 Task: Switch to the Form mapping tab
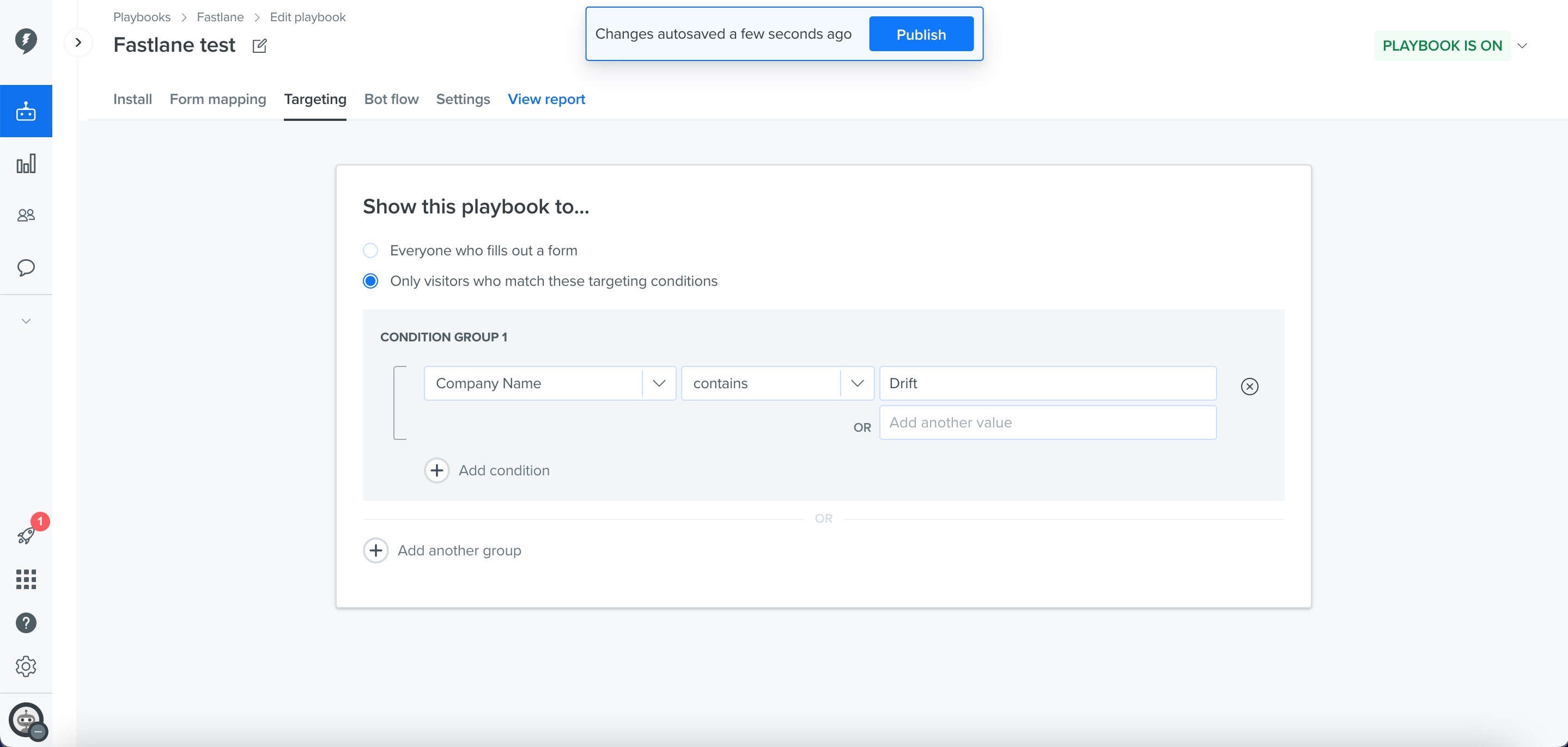(x=218, y=99)
